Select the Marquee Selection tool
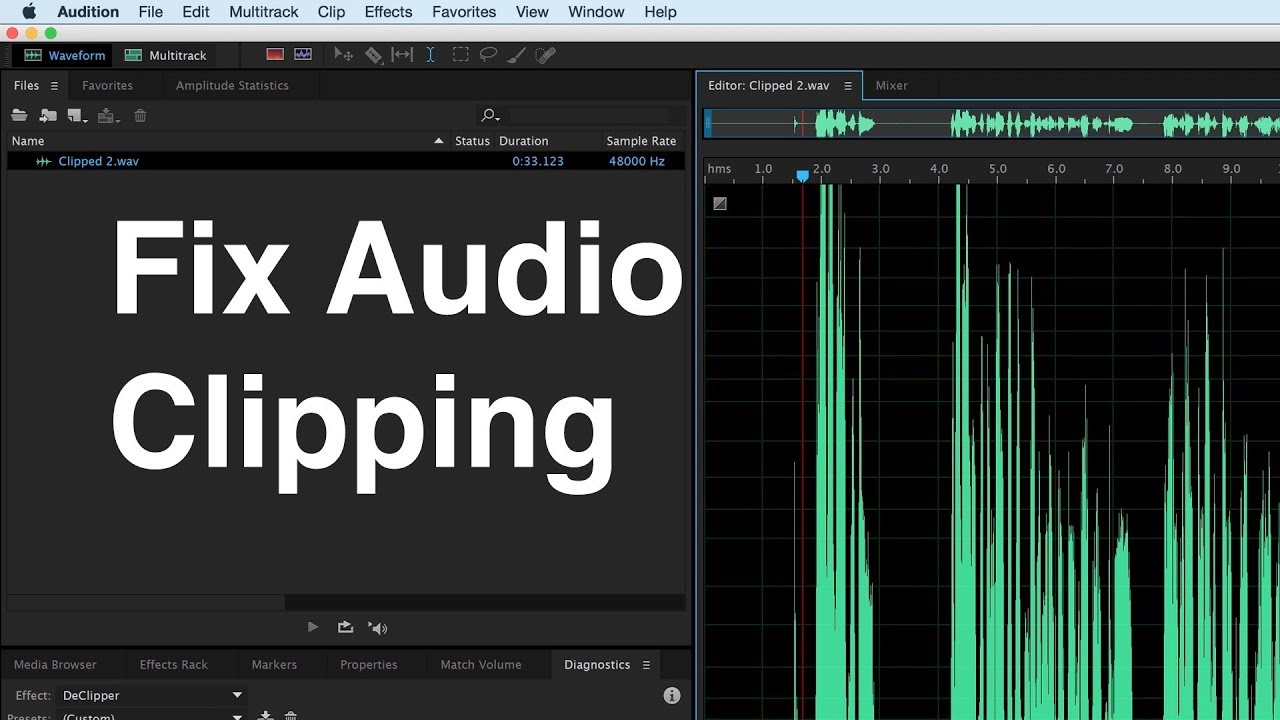This screenshot has height=720, width=1280. [x=460, y=55]
